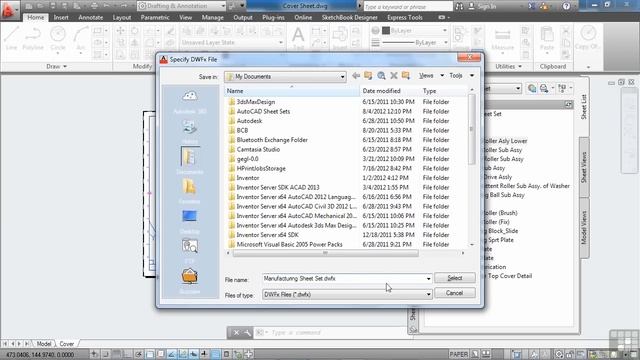Switch to the Insert ribbon tab

coord(61,18)
